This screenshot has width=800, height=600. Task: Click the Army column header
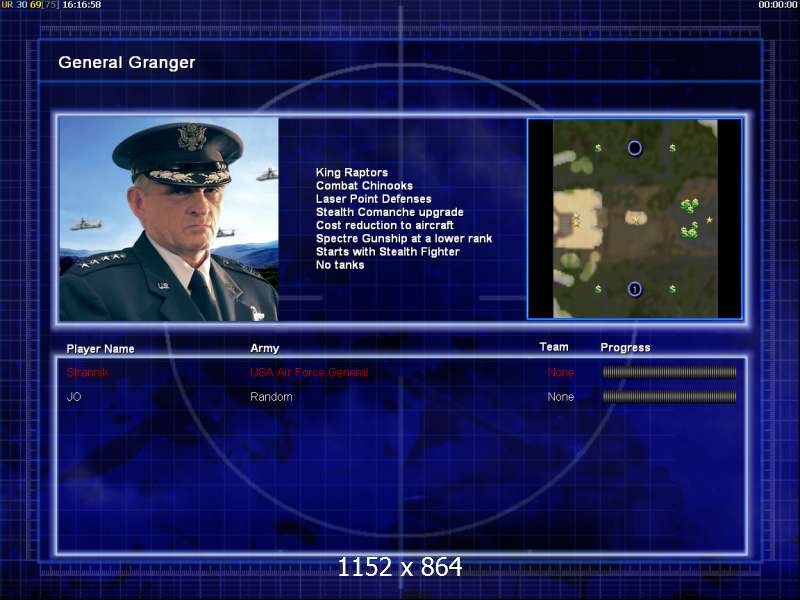265,348
